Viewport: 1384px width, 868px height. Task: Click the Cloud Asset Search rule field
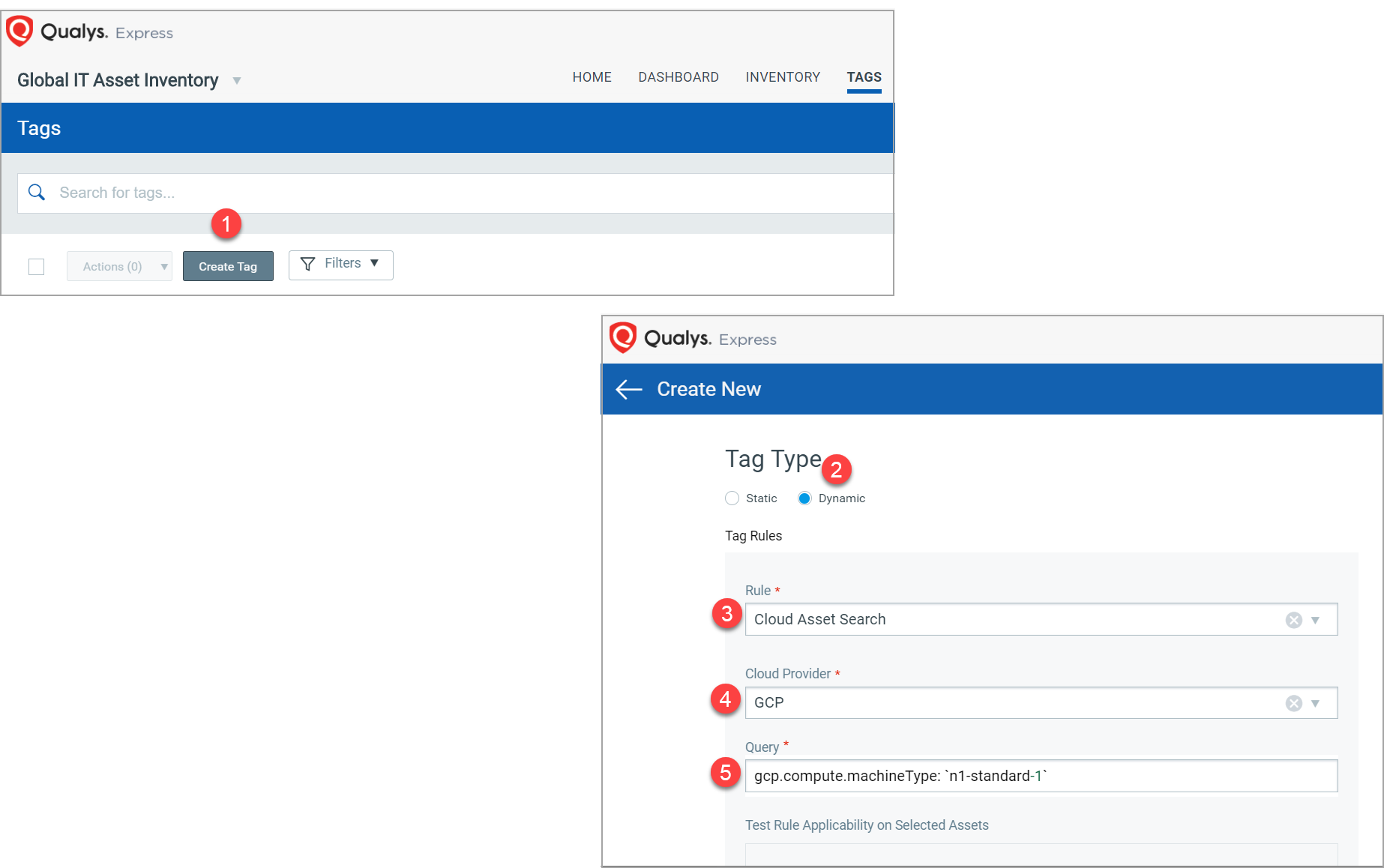[x=1041, y=619]
